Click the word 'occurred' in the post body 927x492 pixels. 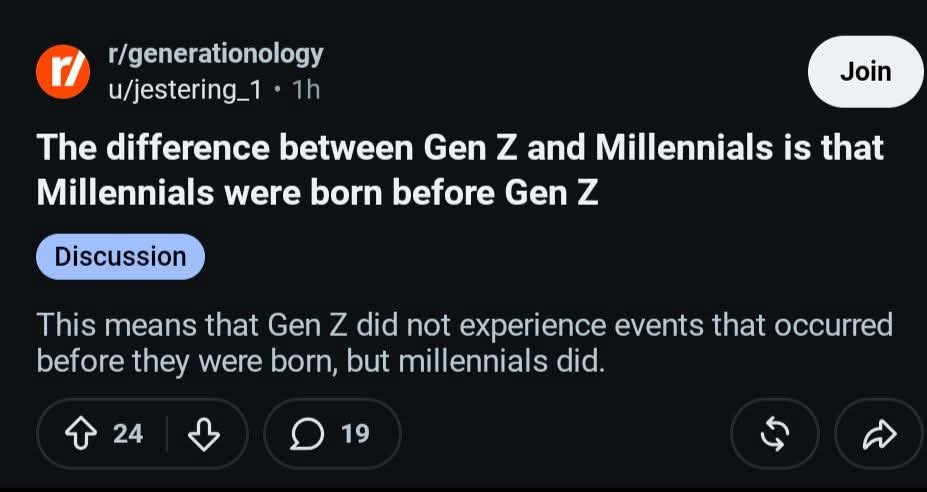coord(841,326)
